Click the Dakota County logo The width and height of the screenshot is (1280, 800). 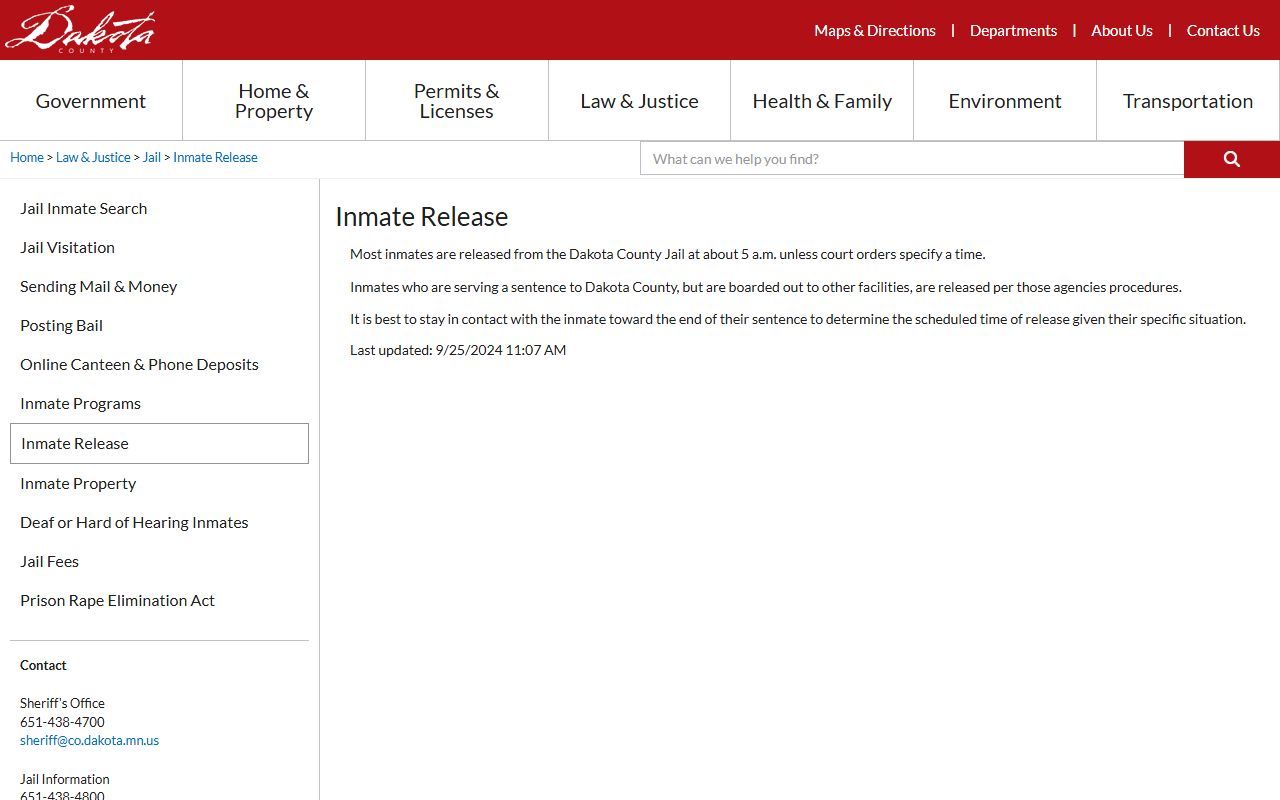coord(80,29)
